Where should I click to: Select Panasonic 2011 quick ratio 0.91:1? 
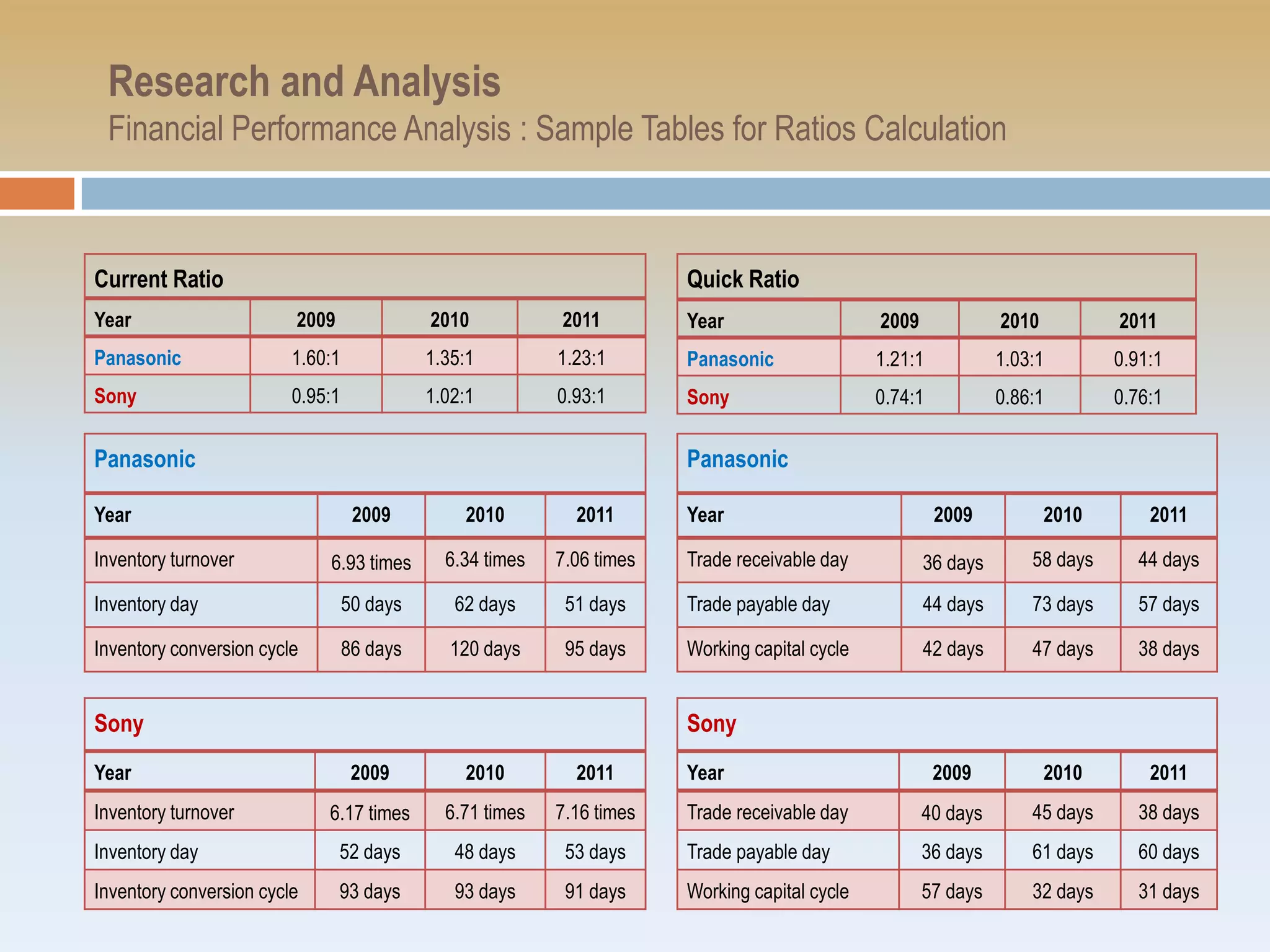coord(1137,359)
